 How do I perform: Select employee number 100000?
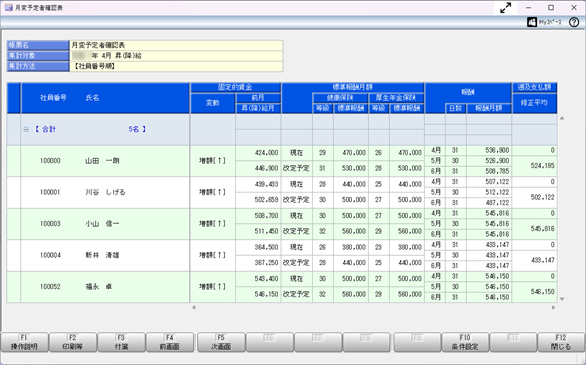pos(50,161)
